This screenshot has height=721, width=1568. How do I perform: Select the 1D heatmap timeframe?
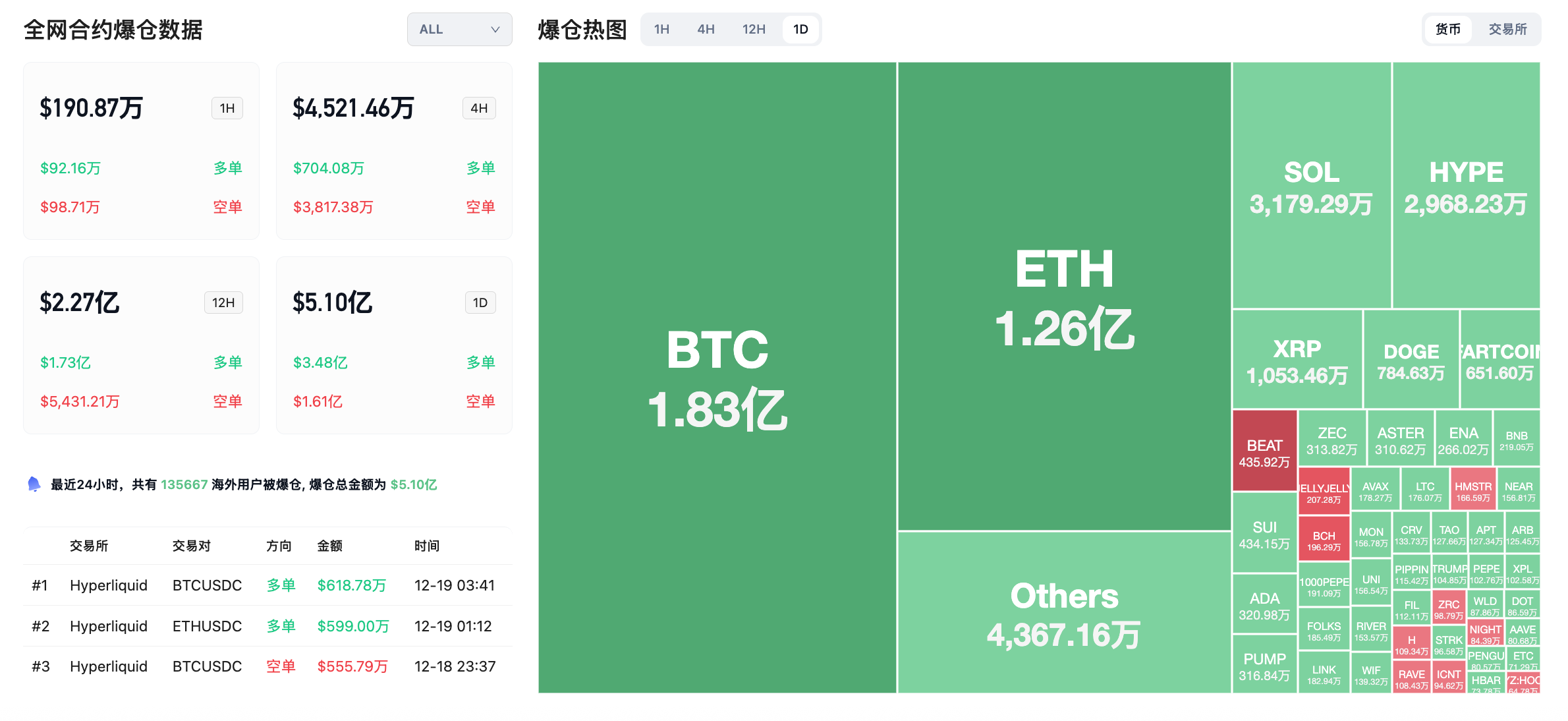(800, 30)
